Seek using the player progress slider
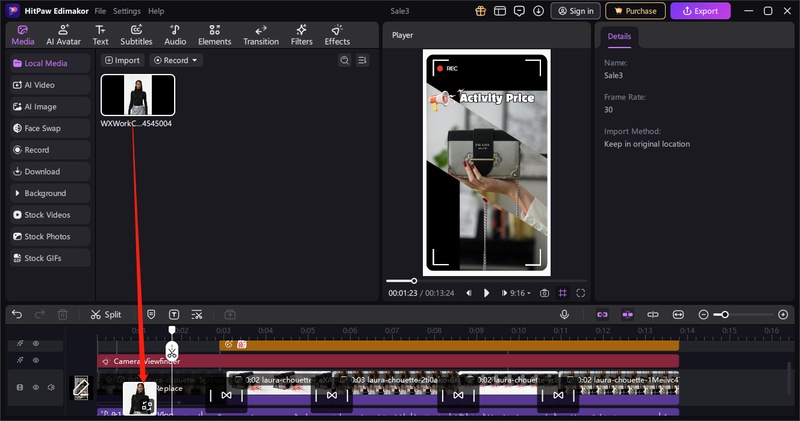This screenshot has height=421, width=800. click(486, 281)
